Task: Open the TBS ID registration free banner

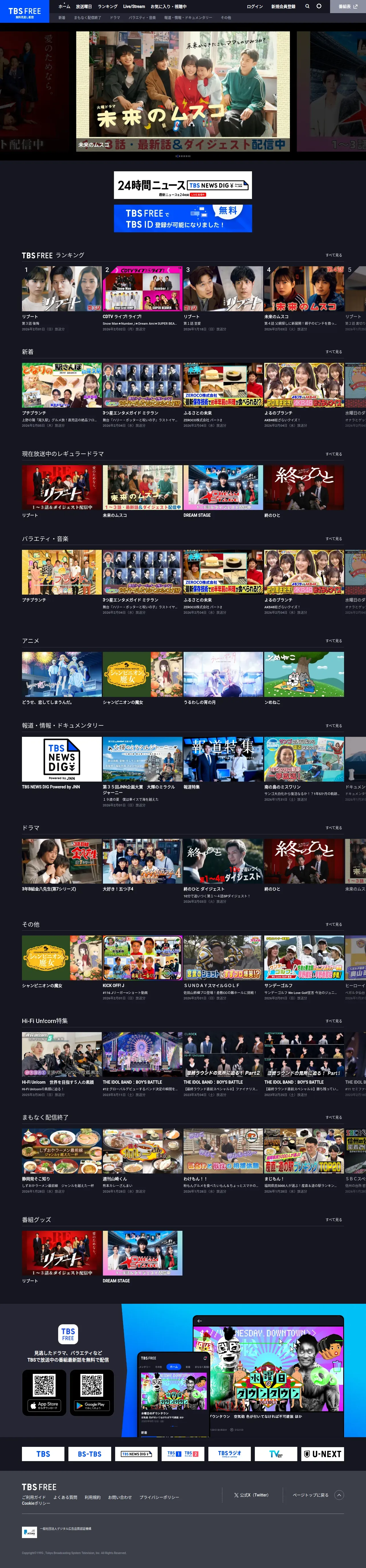Action: 183,218
